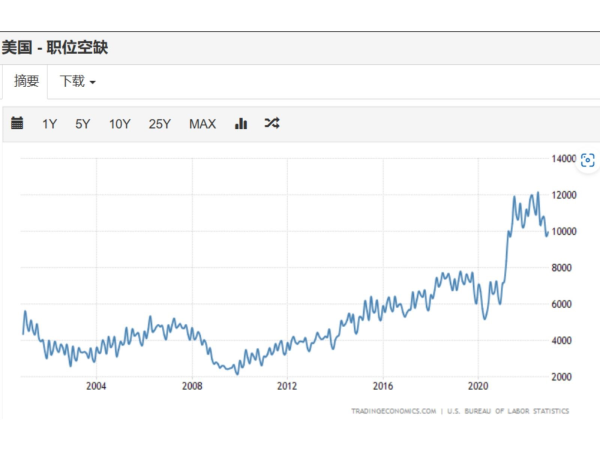Switch chart to 5Y range

(82, 124)
